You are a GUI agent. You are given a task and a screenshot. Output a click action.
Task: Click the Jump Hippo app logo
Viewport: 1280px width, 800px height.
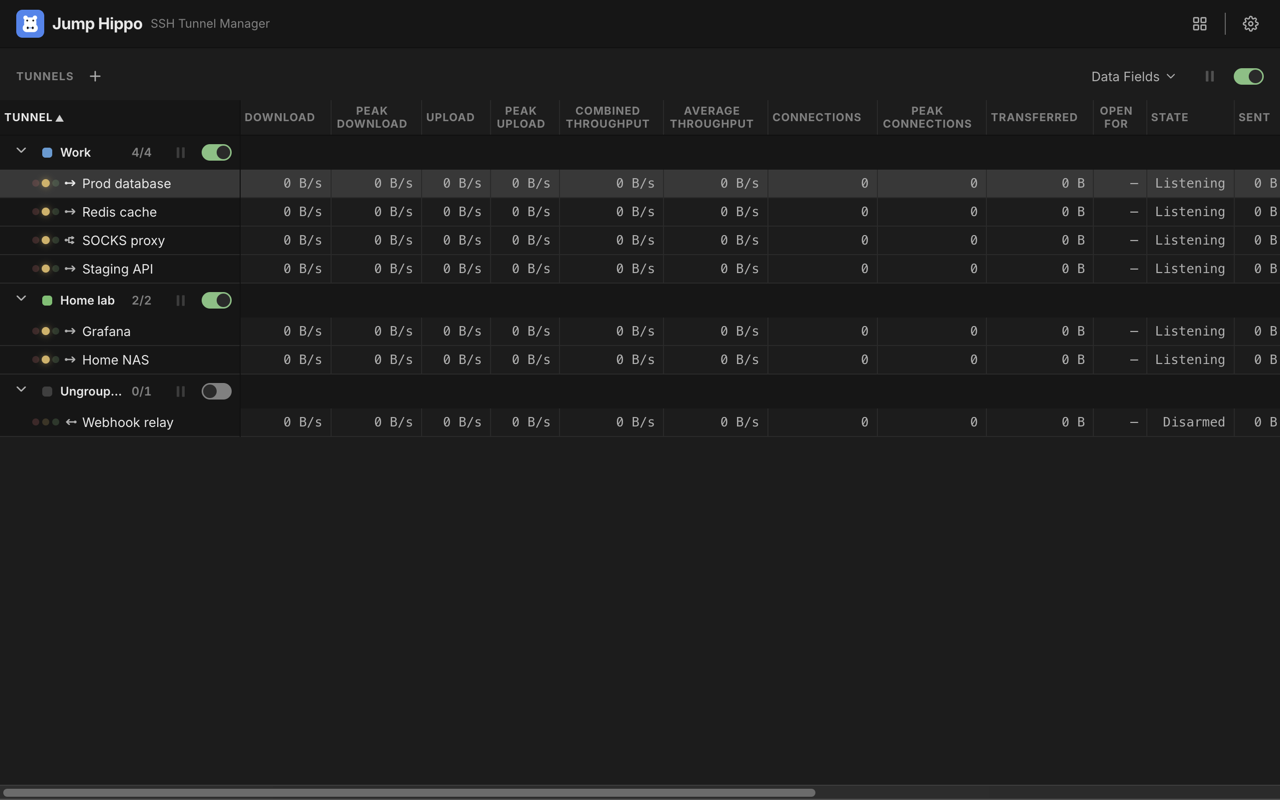coord(30,23)
